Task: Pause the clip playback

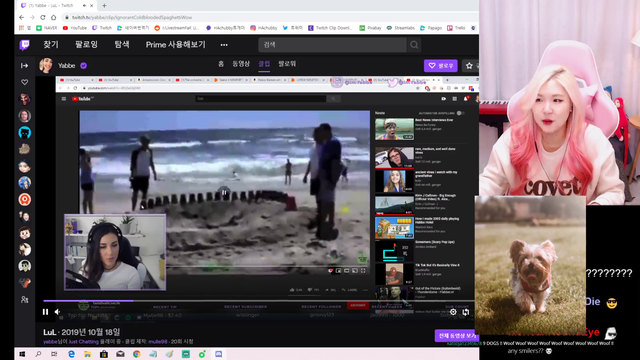Action: 45,312
